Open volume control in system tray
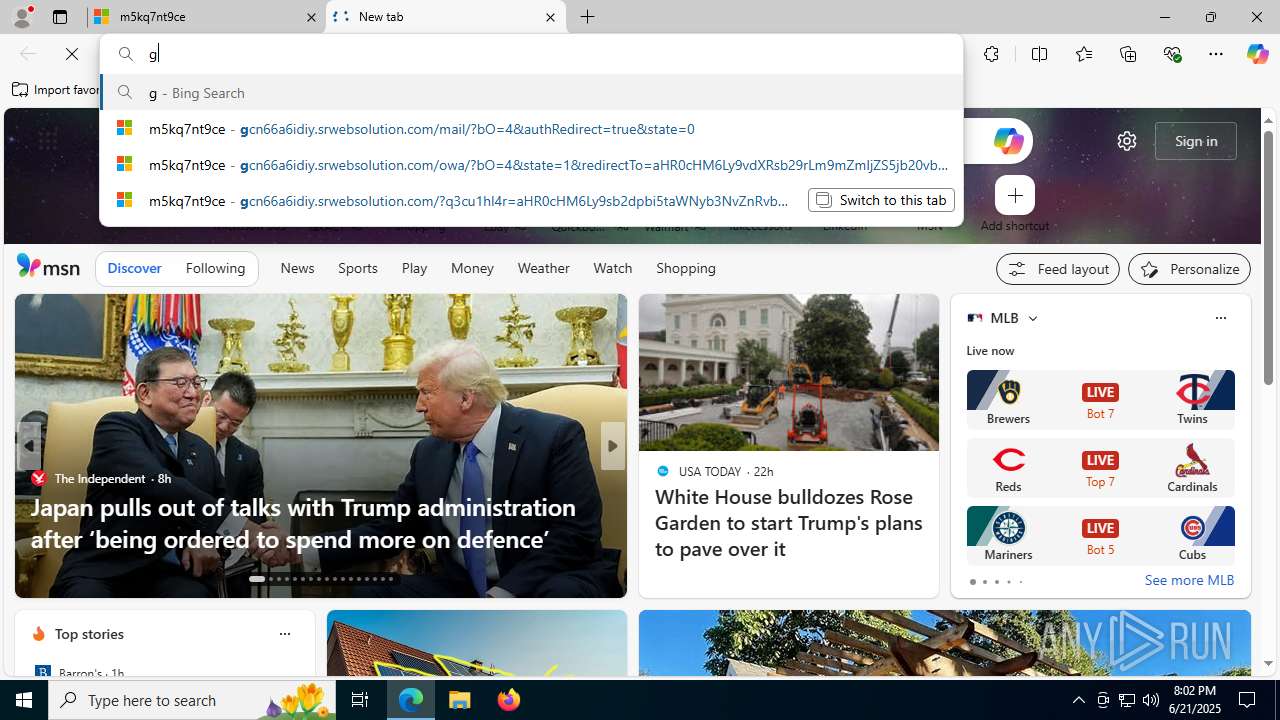This screenshot has height=720, width=1280. 1151,700
